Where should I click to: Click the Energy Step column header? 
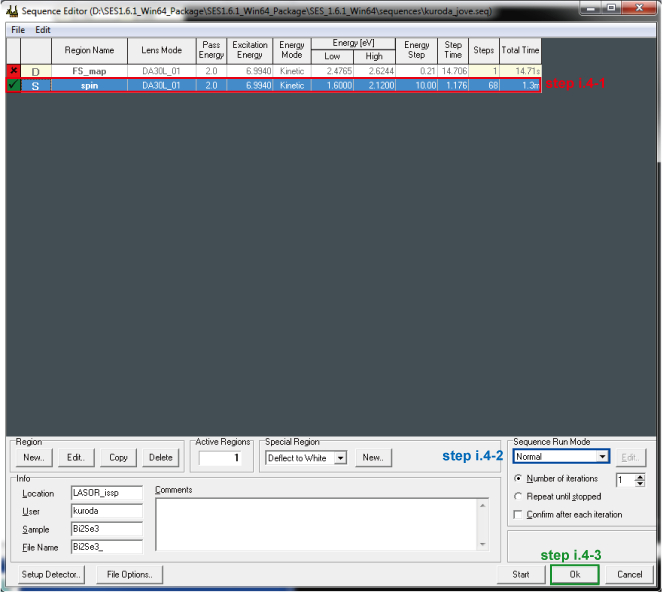click(417, 51)
